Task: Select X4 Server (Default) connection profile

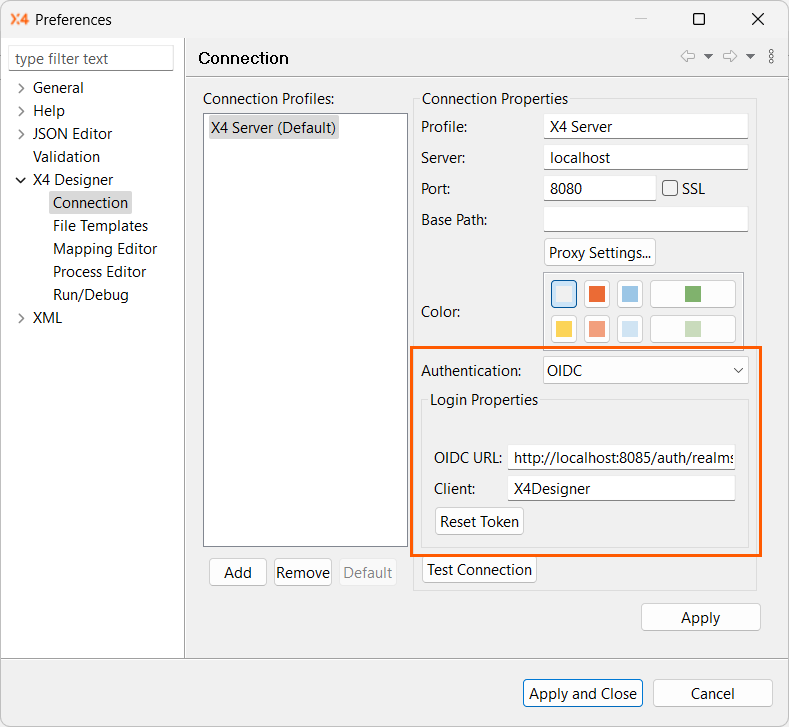Action: click(273, 128)
